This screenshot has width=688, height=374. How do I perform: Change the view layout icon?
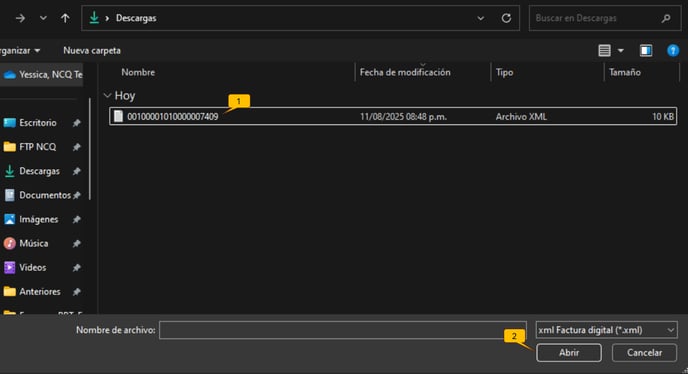click(x=604, y=50)
